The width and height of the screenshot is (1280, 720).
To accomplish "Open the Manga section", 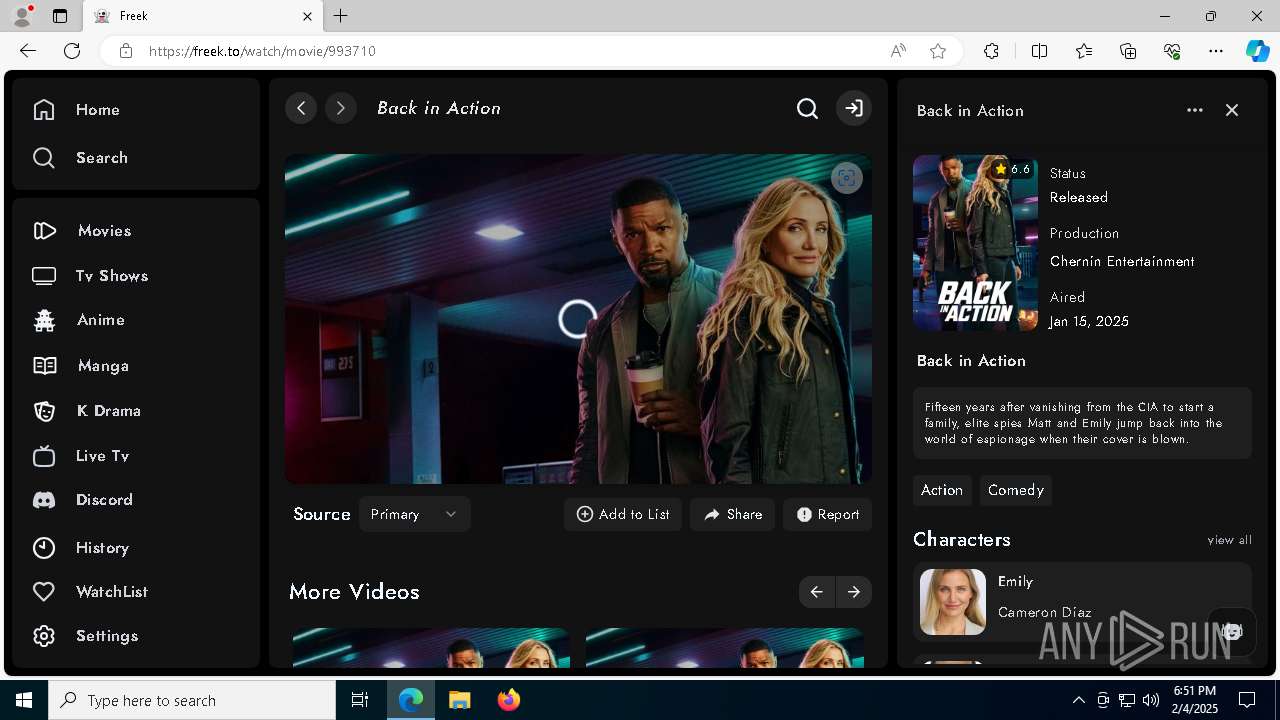I will 80,366.
